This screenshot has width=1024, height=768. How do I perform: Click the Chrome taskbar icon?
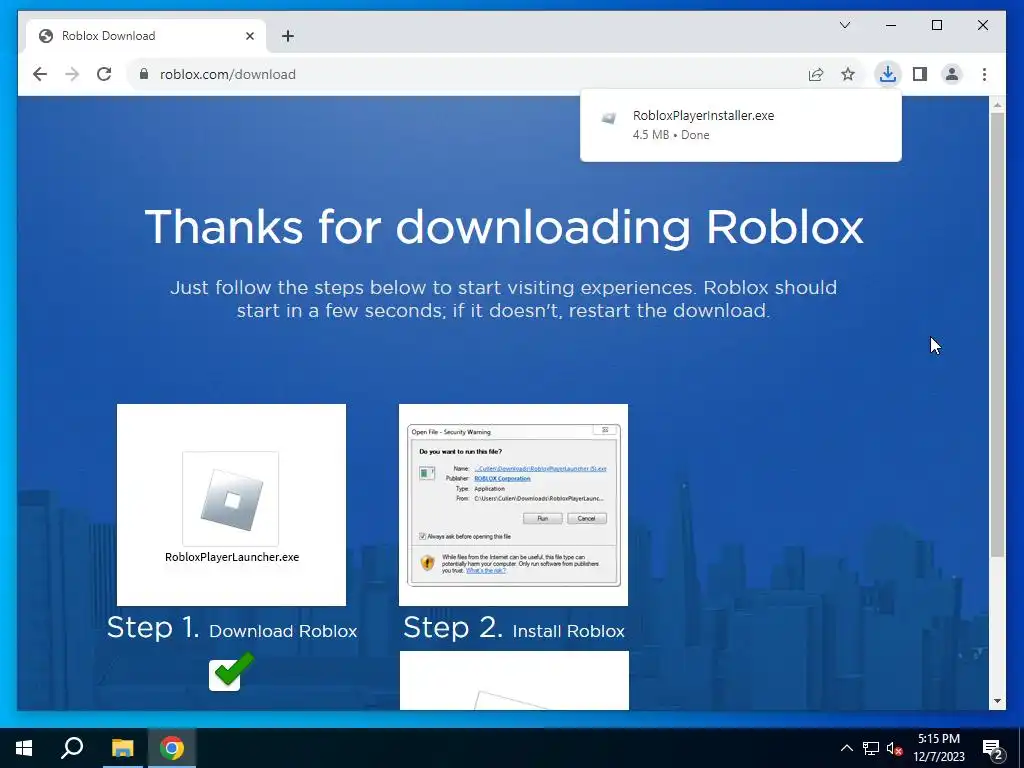pos(172,748)
